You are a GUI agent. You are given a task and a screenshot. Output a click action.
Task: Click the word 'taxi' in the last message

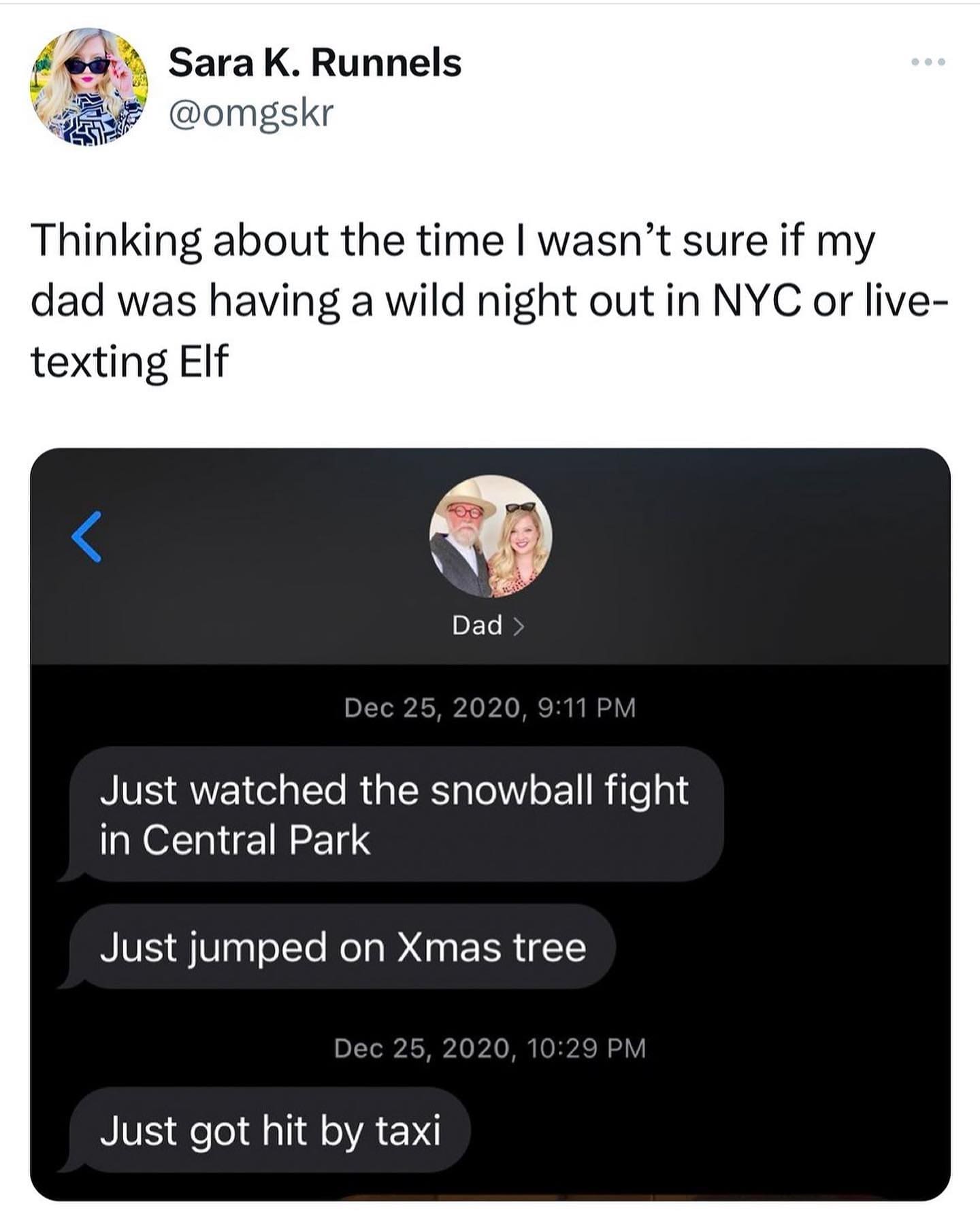(x=408, y=1130)
